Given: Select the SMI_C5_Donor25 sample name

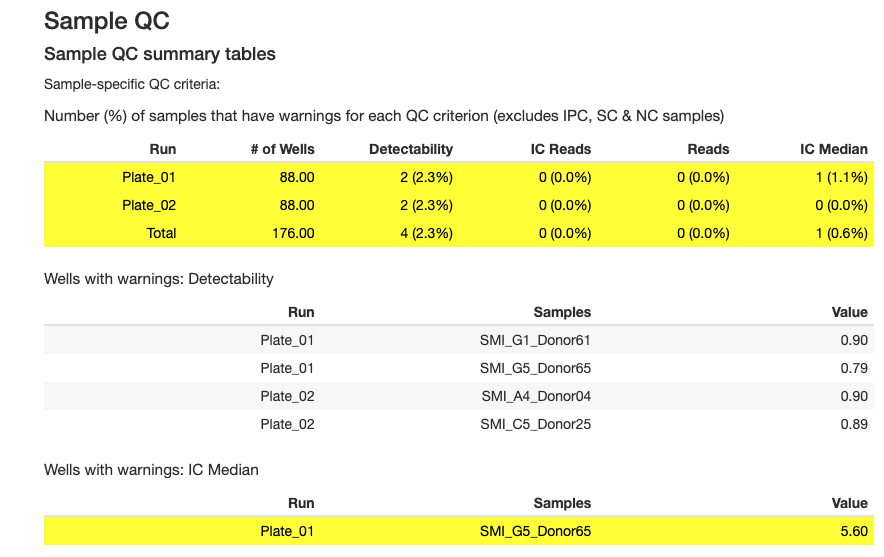Looking at the screenshot, I should tap(535, 424).
